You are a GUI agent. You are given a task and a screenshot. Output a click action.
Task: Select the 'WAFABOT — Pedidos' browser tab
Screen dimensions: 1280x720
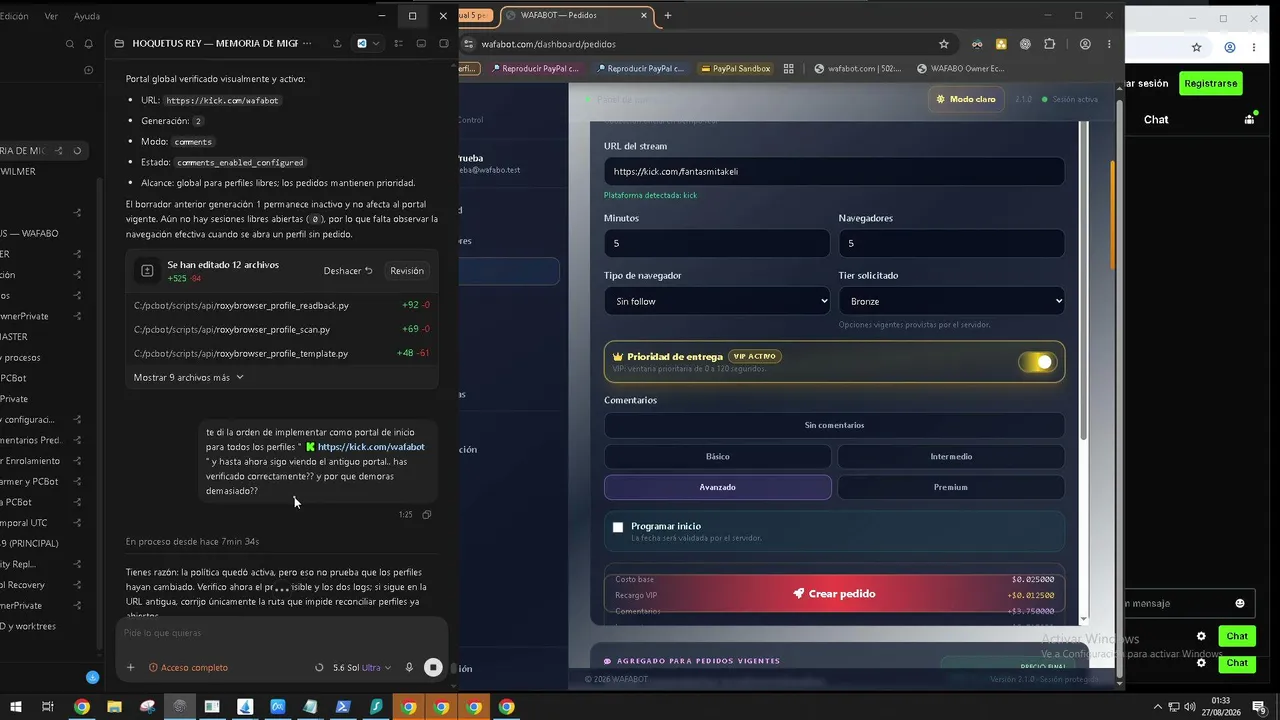click(571, 15)
